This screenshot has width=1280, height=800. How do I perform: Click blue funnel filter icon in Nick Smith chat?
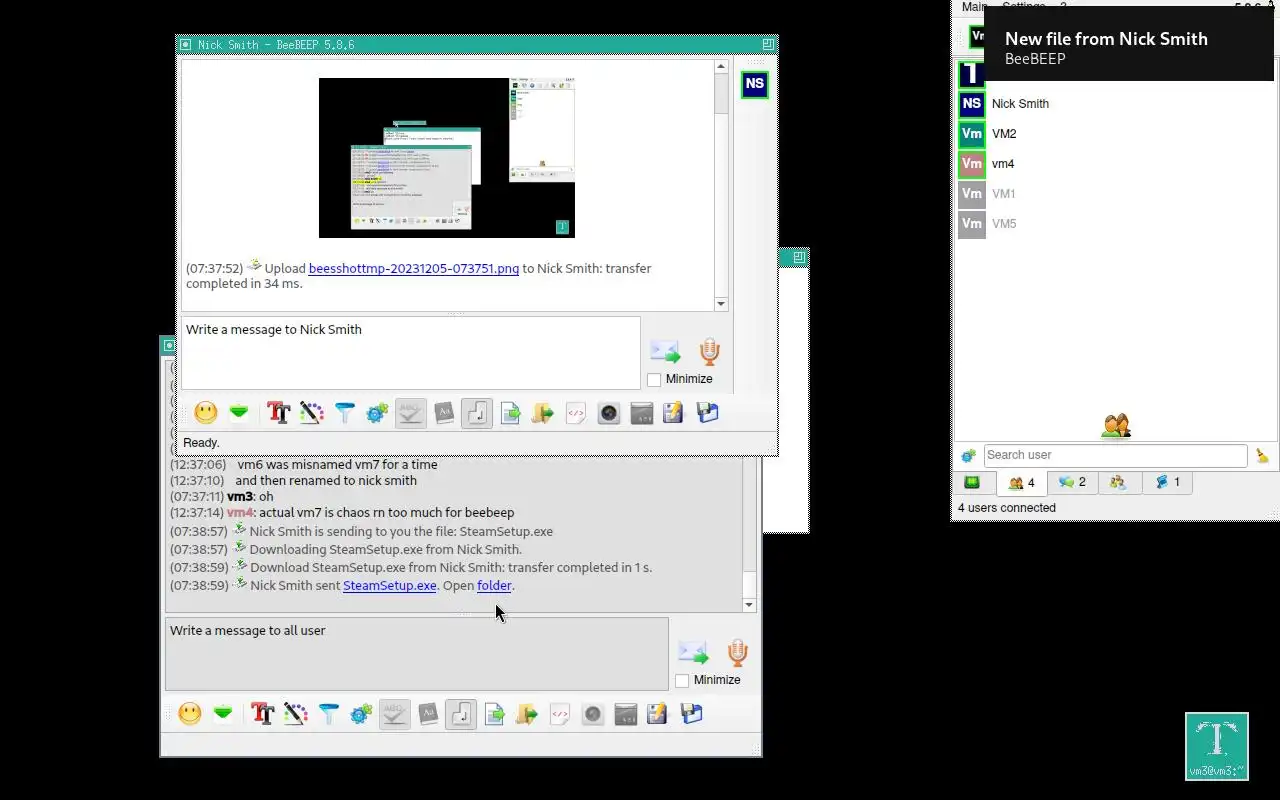coord(344,413)
